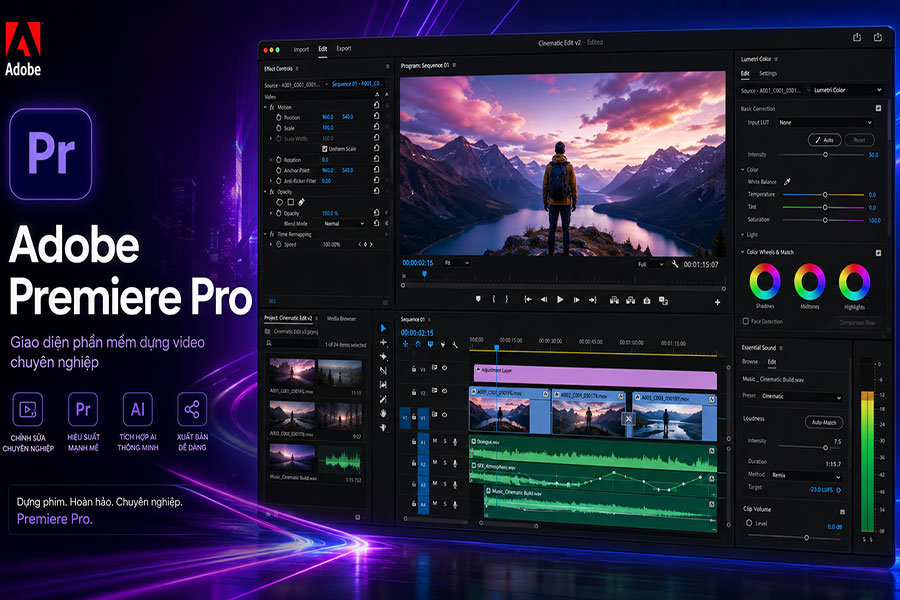Enable the Face Detection checkbox
Image resolution: width=900 pixels, height=600 pixels.
(746, 321)
